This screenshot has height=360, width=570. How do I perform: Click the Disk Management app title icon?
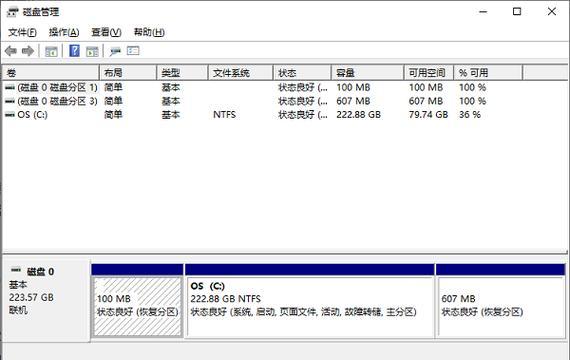pos(12,12)
